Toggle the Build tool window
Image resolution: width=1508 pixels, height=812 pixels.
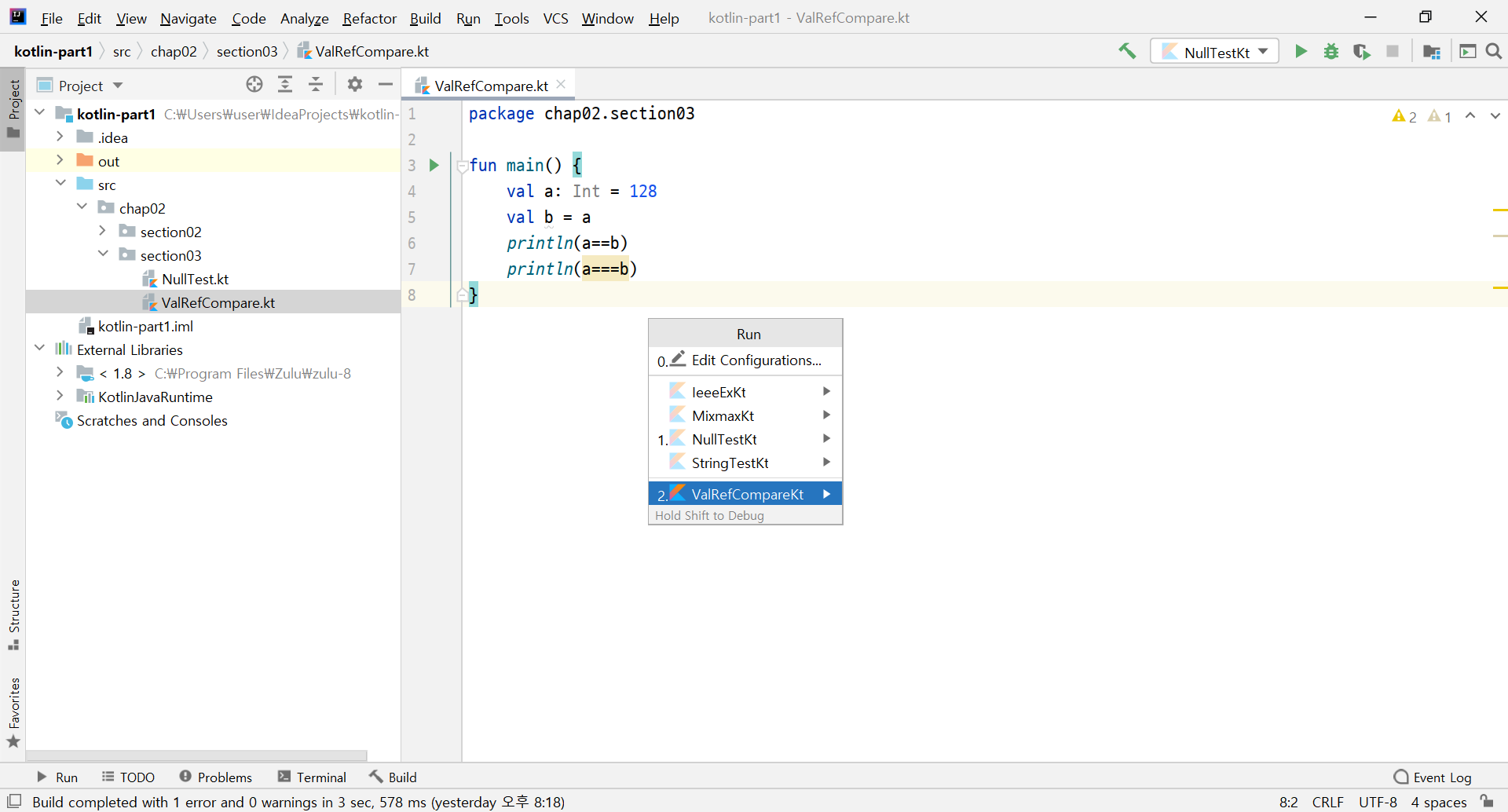tap(393, 777)
